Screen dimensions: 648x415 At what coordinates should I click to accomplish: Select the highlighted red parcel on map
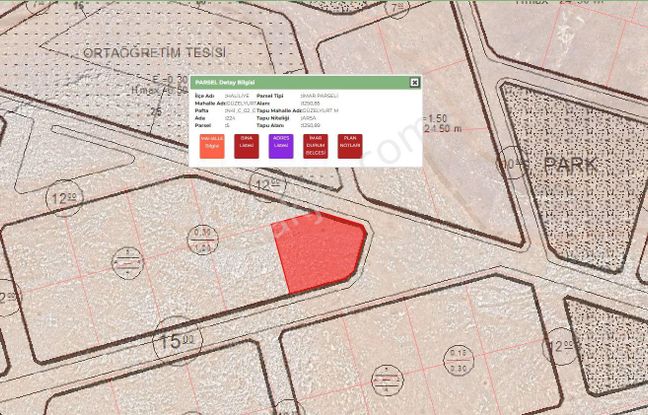(x=318, y=255)
